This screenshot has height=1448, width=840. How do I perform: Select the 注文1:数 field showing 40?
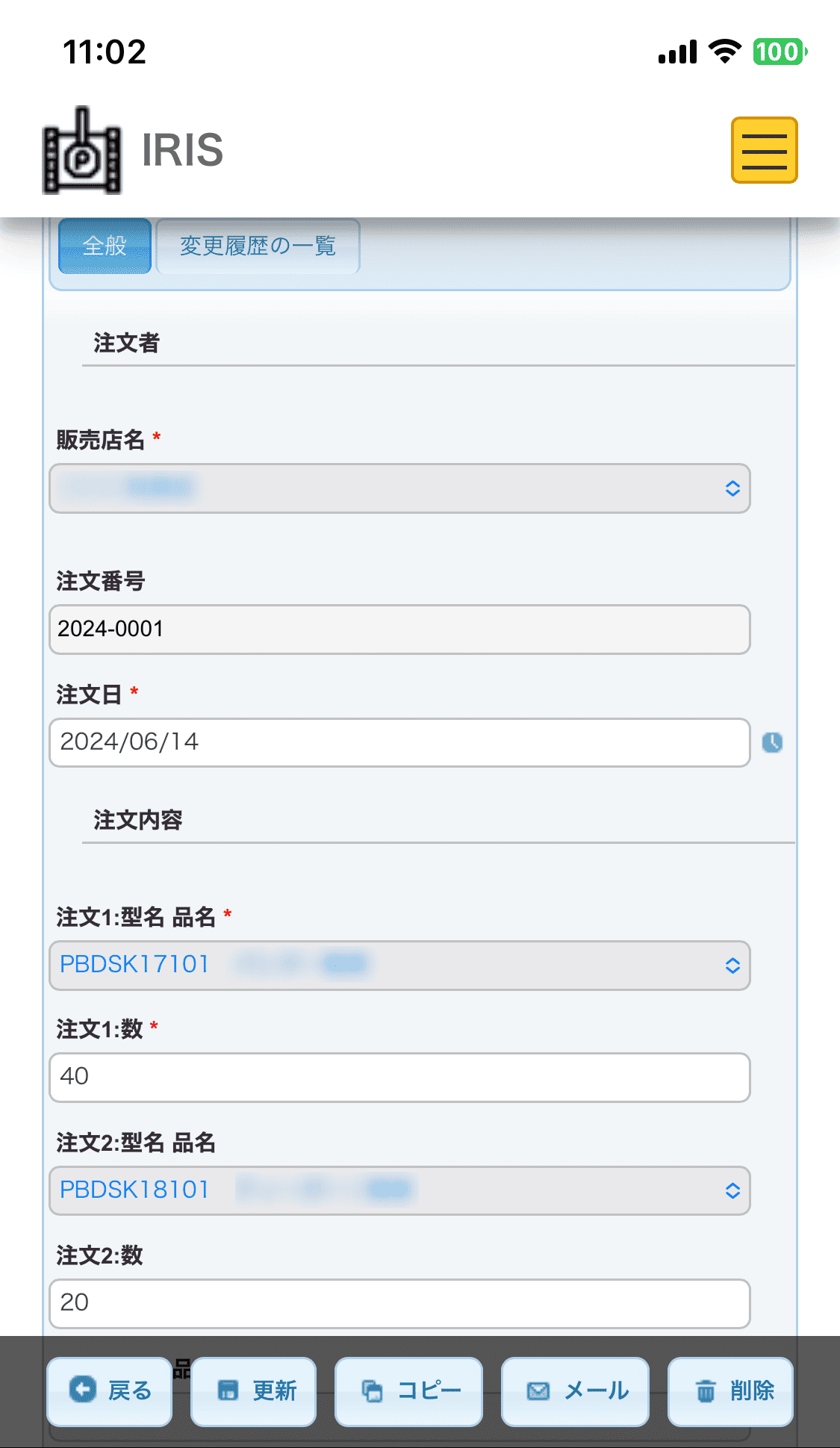point(399,1077)
